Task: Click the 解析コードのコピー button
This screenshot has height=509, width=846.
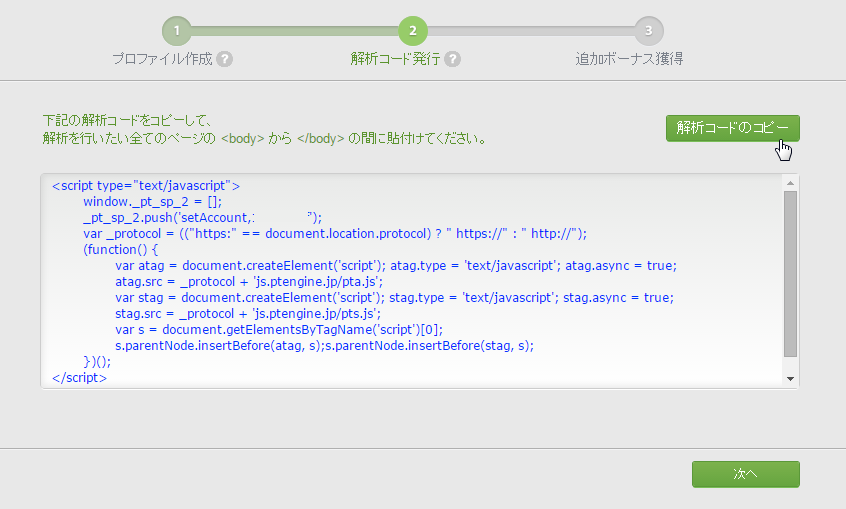Action: click(733, 128)
